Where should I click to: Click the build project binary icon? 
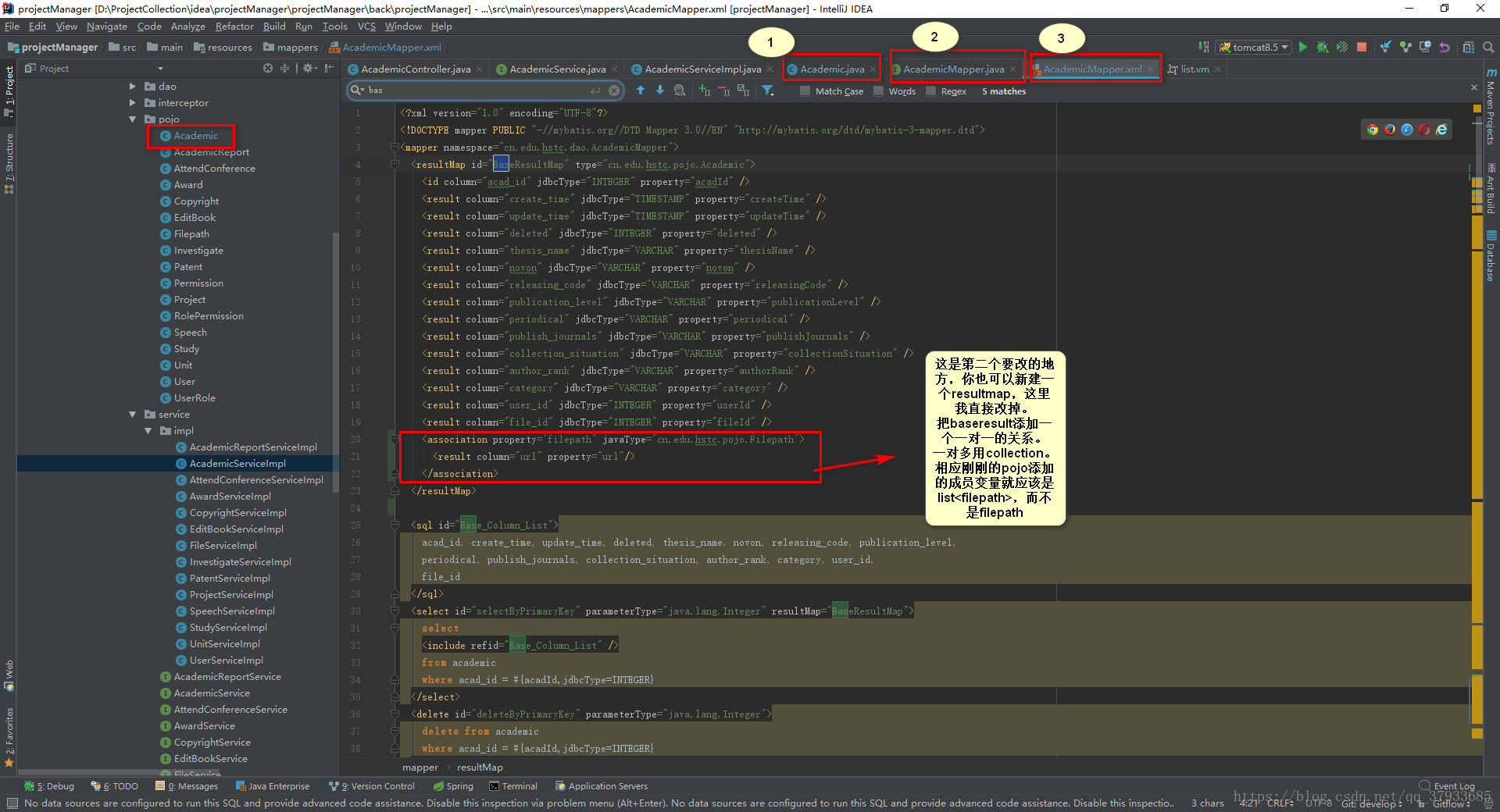click(x=1204, y=47)
